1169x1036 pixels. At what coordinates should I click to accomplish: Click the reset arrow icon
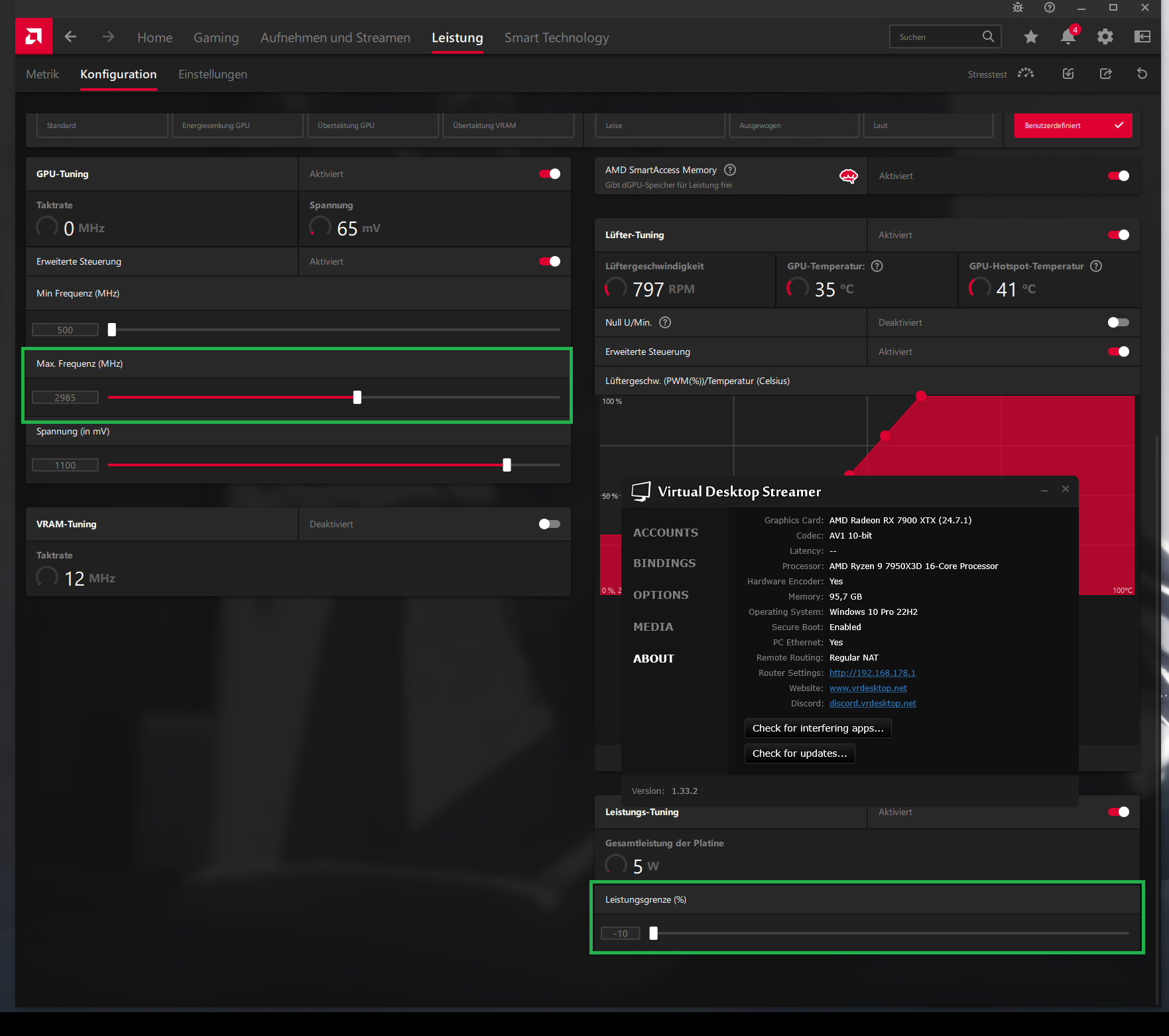(x=1142, y=74)
